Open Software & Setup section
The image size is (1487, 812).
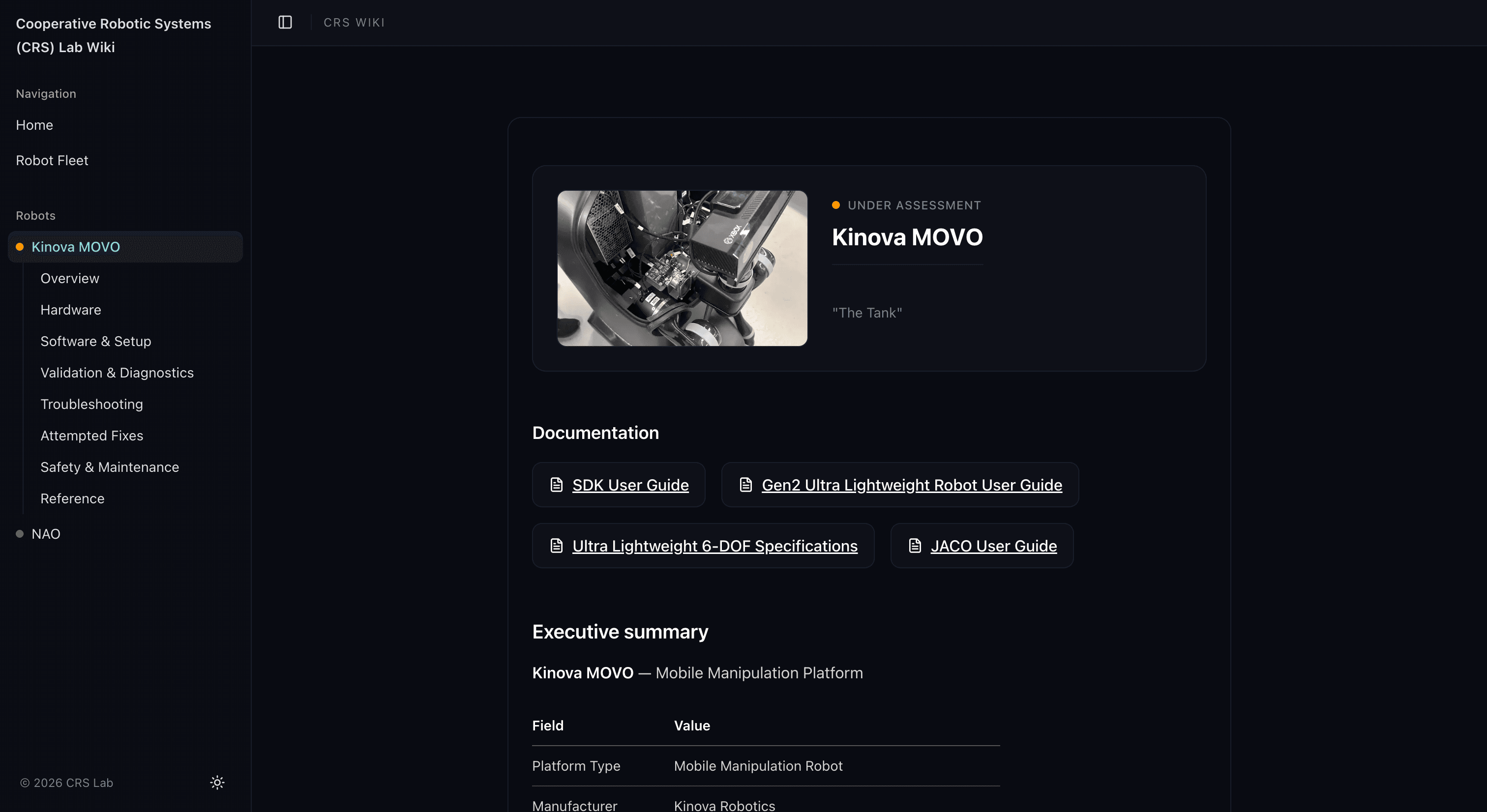(x=96, y=342)
